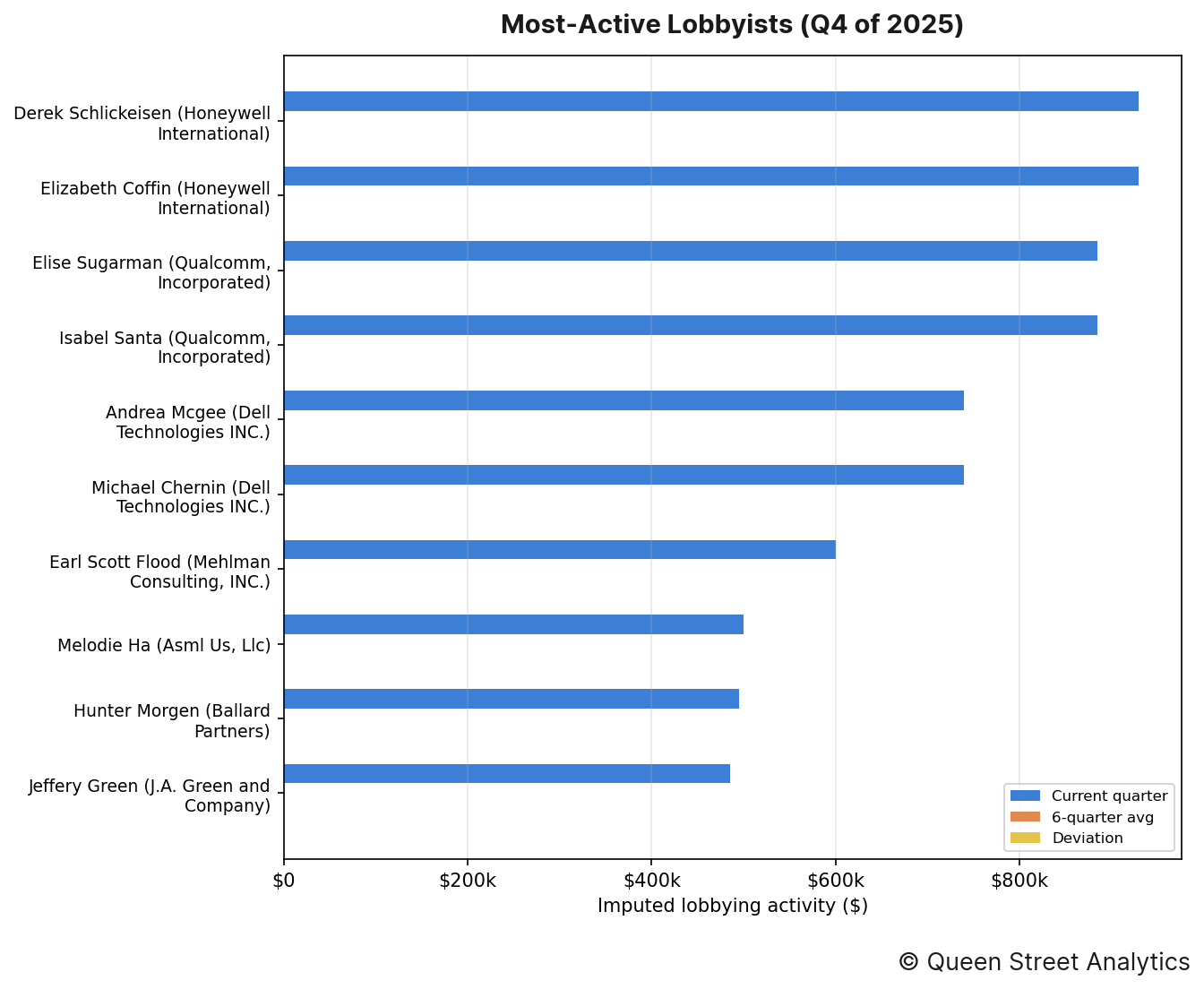Select the Andrea Mcgee (Dell Technologies INC.) label
This screenshot has width=1204, height=989.
(x=188, y=423)
